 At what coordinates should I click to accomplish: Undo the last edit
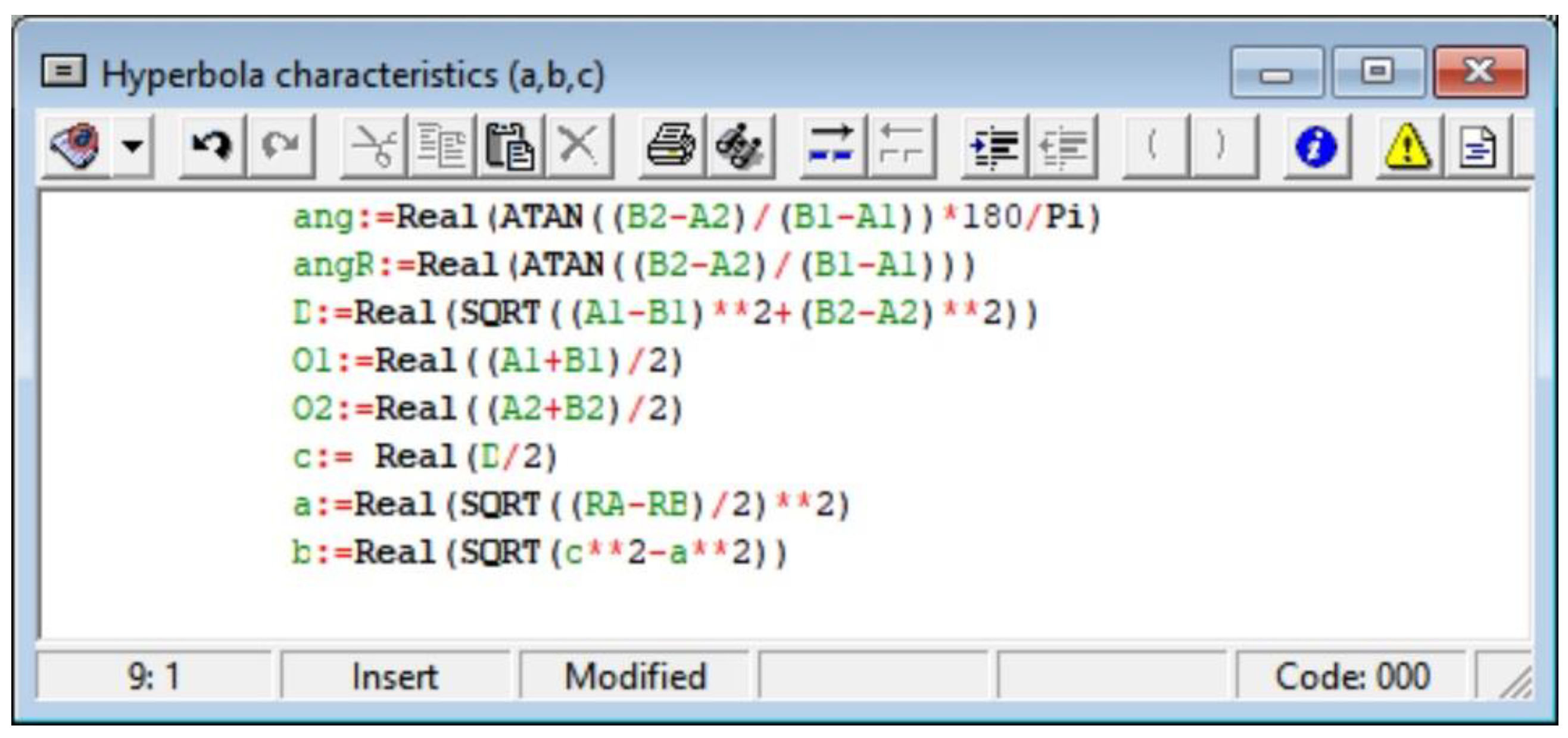[x=211, y=146]
